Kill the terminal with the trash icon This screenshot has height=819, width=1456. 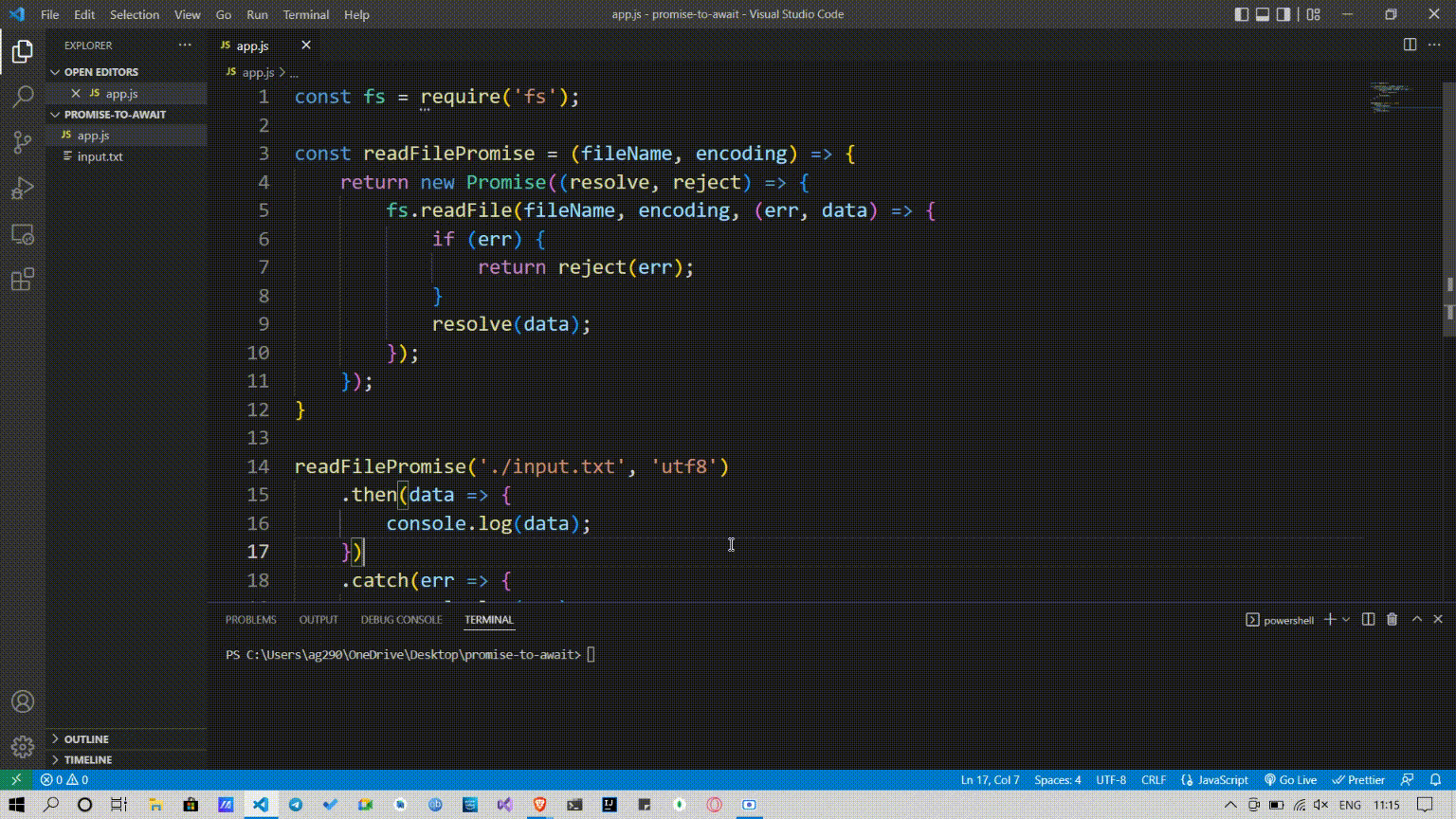1391,619
